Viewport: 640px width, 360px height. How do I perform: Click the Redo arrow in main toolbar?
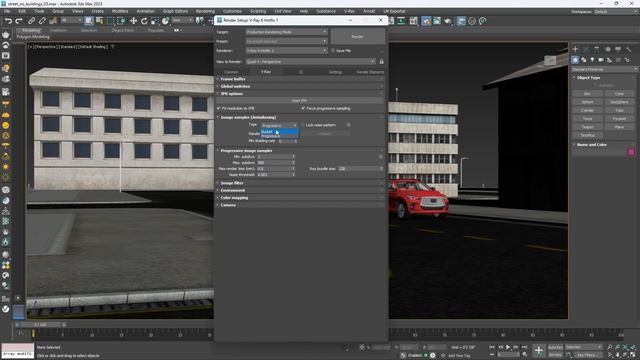19,21
